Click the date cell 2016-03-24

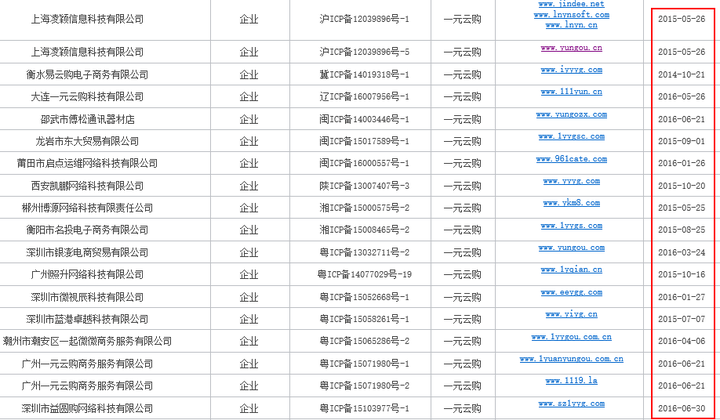(681, 252)
